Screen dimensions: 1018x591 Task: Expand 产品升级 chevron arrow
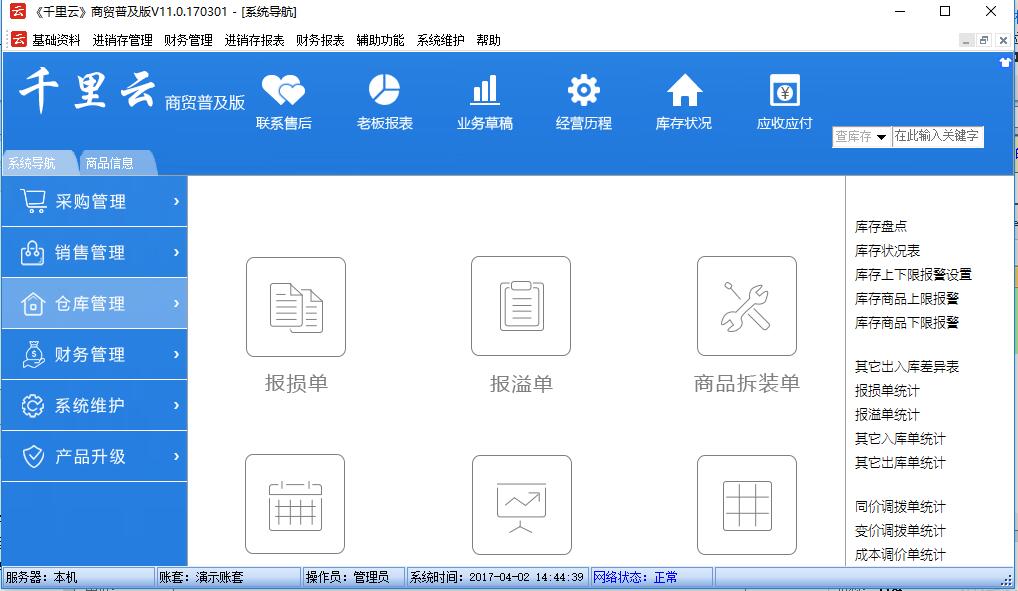176,457
